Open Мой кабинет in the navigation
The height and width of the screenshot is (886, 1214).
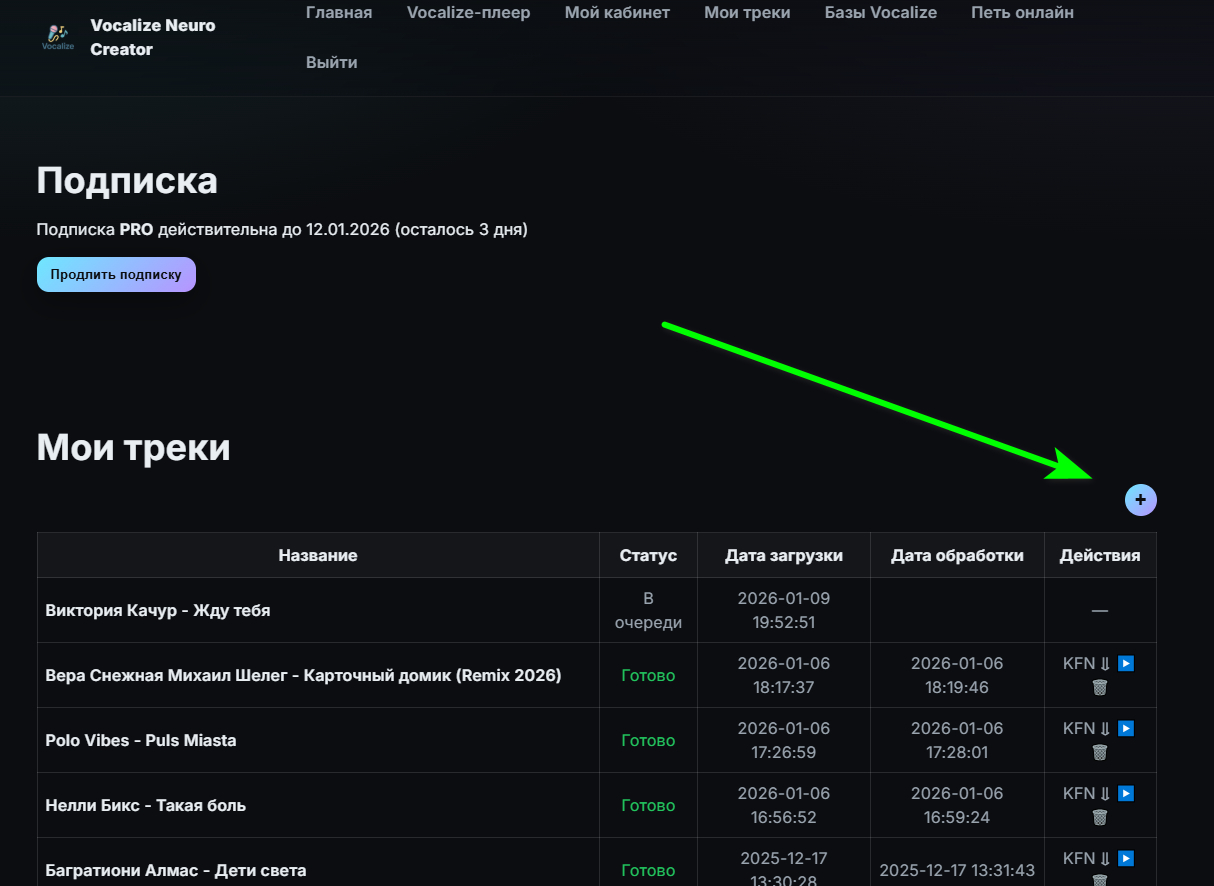[x=617, y=13]
